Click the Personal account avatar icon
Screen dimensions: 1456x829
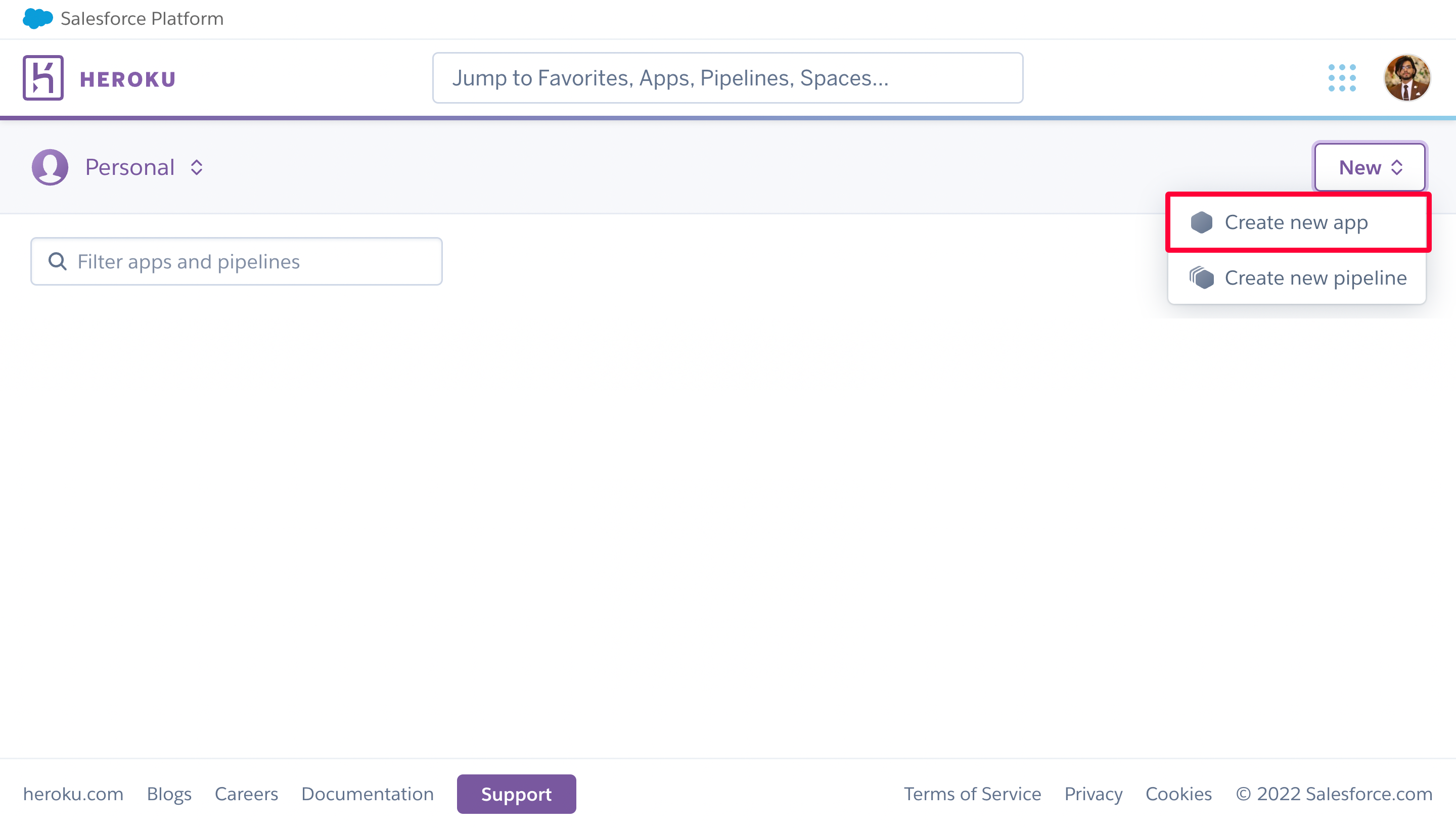pyautogui.click(x=50, y=167)
